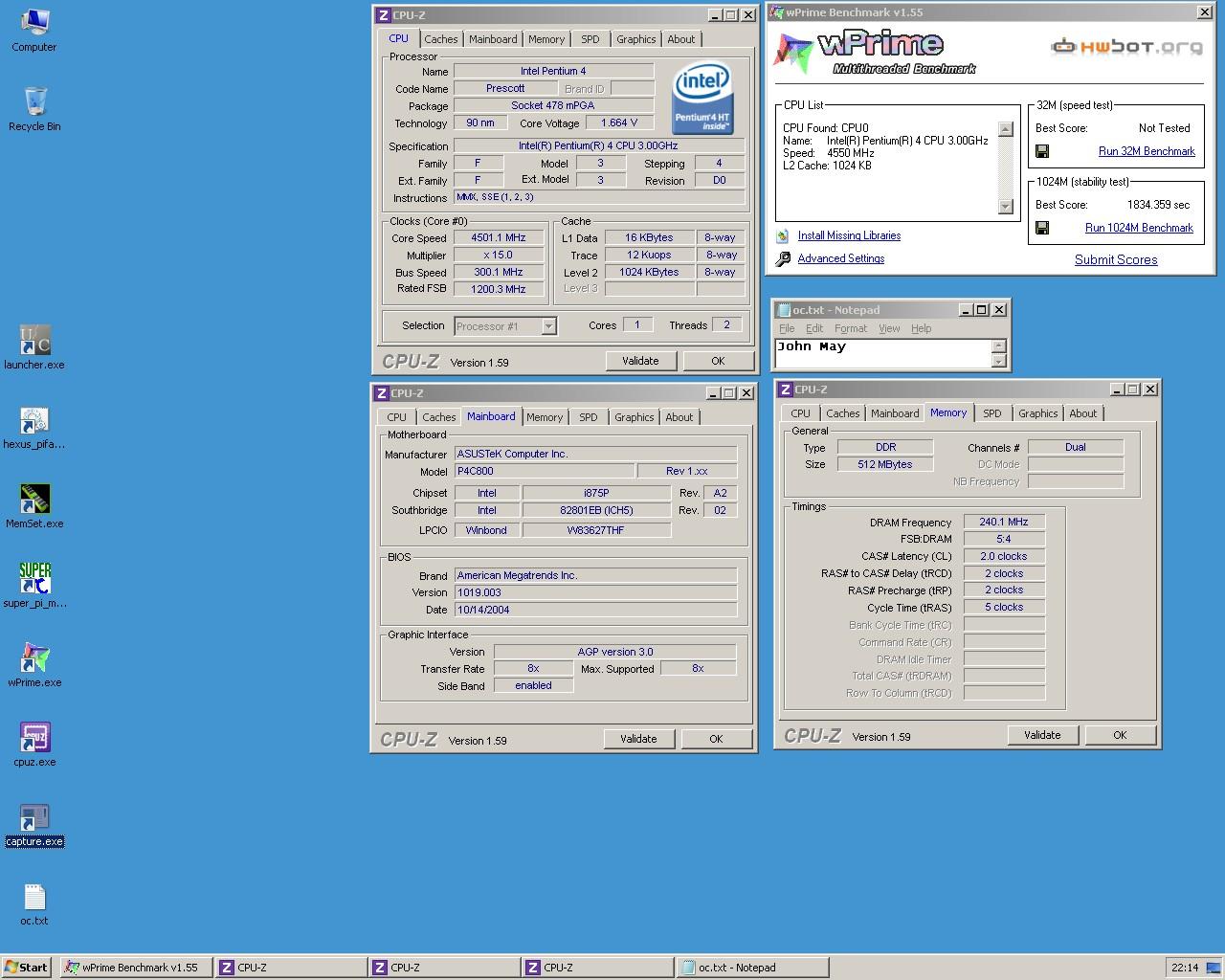This screenshot has height=980, width=1225.
Task: Click Notepad scrollbar up arrow
Action: coord(998,346)
